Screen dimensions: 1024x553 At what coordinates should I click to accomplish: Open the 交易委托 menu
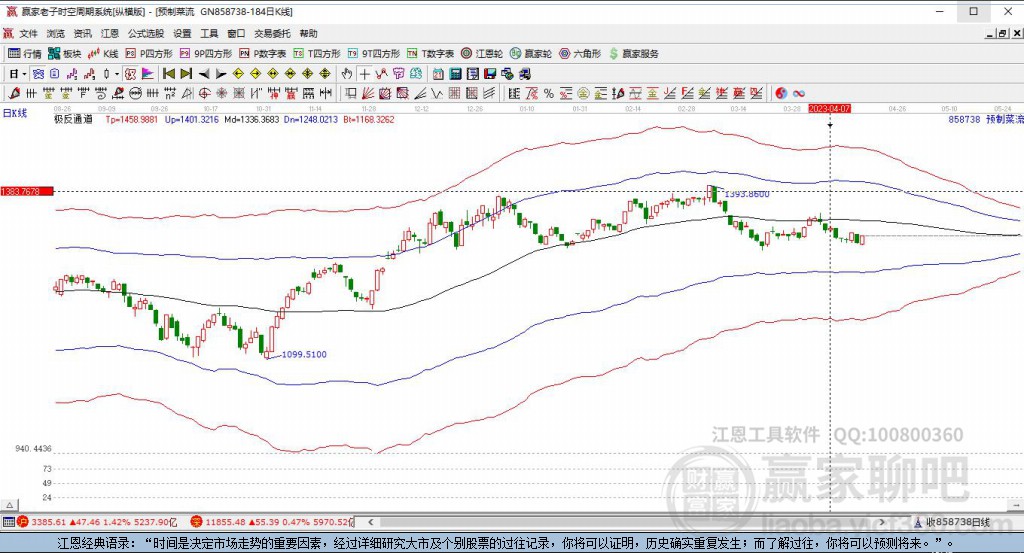(272, 33)
